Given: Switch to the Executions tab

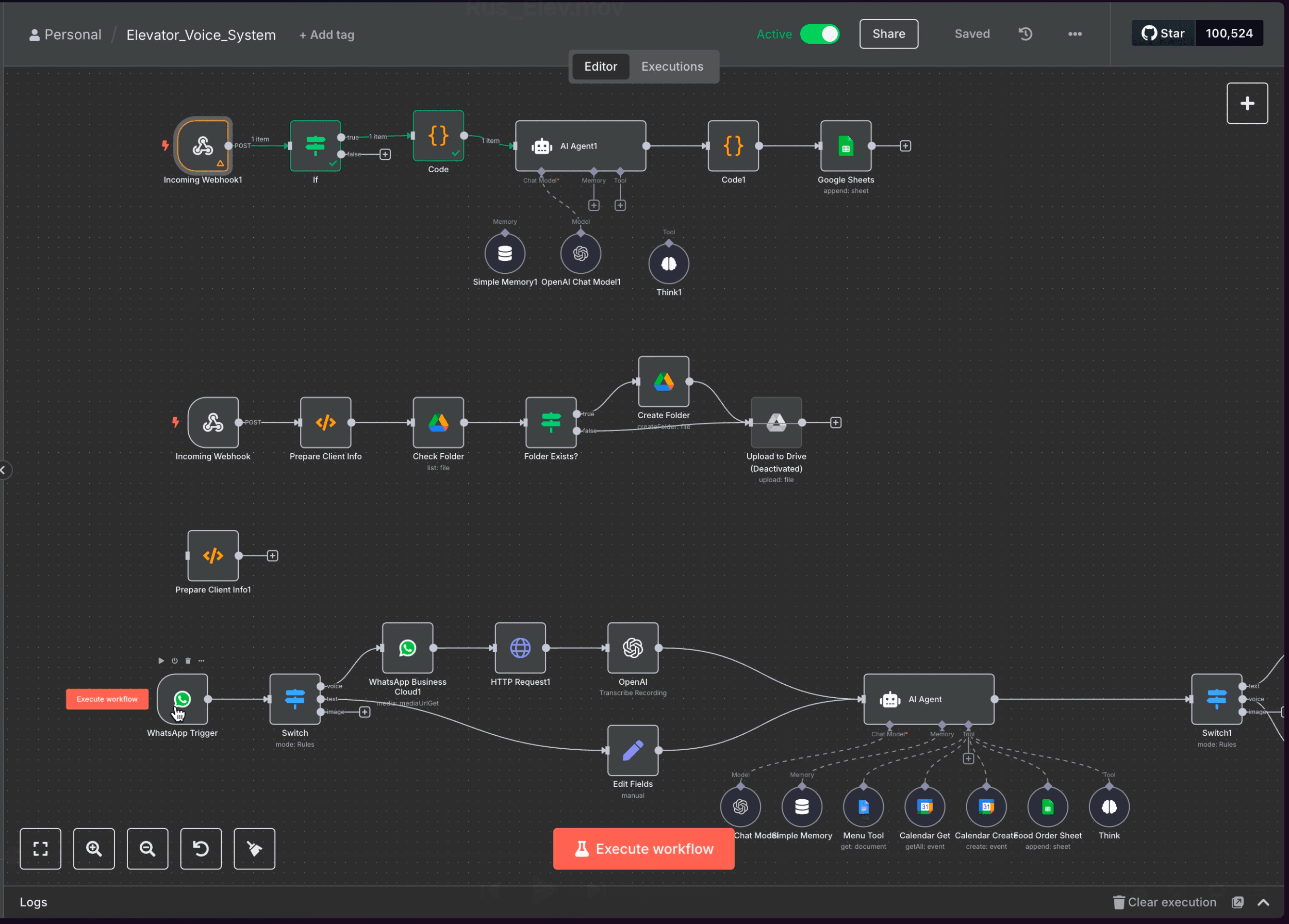Looking at the screenshot, I should tap(672, 67).
